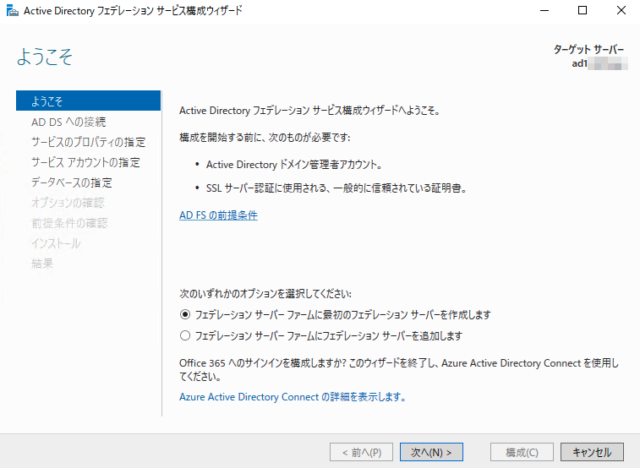Select インストール step in sidebar
This screenshot has height=468, width=640.
point(56,244)
